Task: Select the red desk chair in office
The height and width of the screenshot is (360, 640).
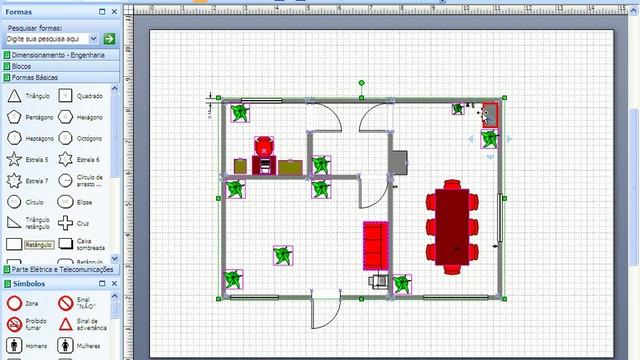Action: coord(264,147)
